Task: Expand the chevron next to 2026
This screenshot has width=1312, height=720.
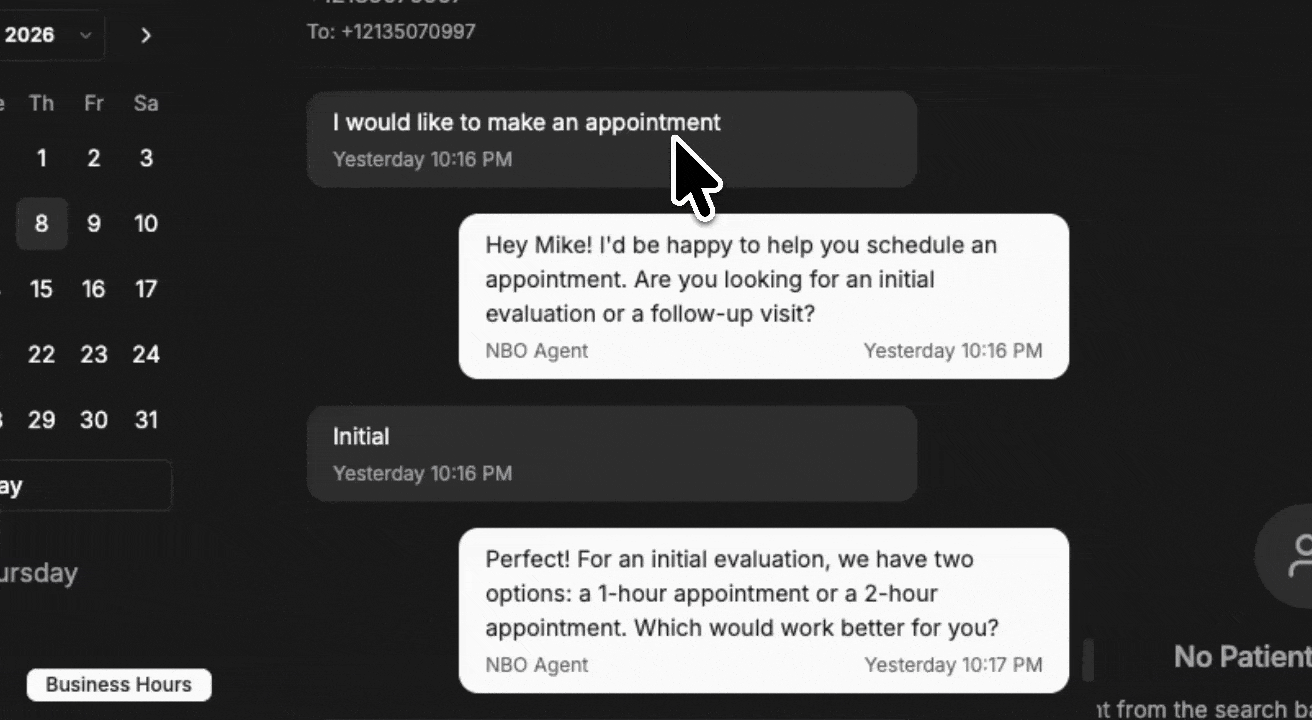Action: 83,35
